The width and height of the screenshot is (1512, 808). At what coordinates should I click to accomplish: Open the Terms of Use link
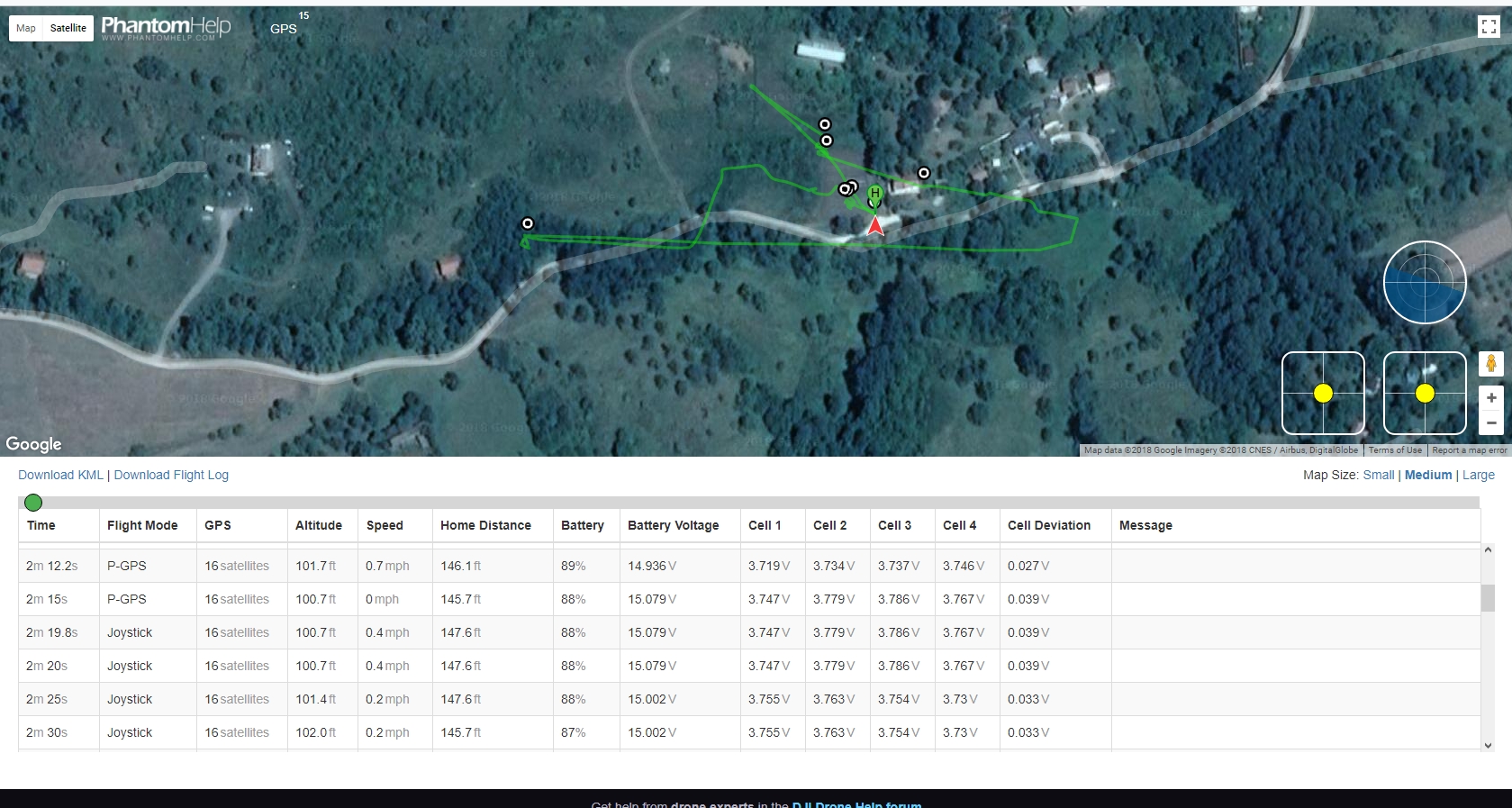pyautogui.click(x=1395, y=450)
